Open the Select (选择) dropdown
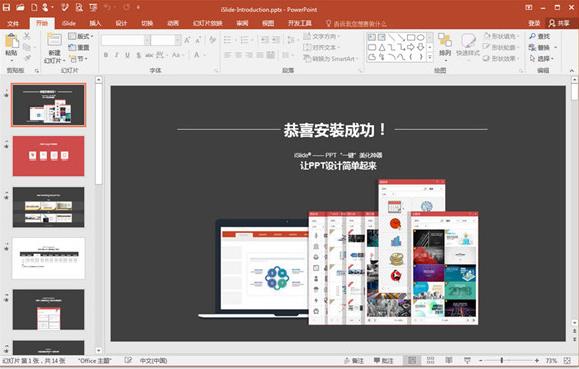This screenshot has height=369, width=579. (542, 58)
